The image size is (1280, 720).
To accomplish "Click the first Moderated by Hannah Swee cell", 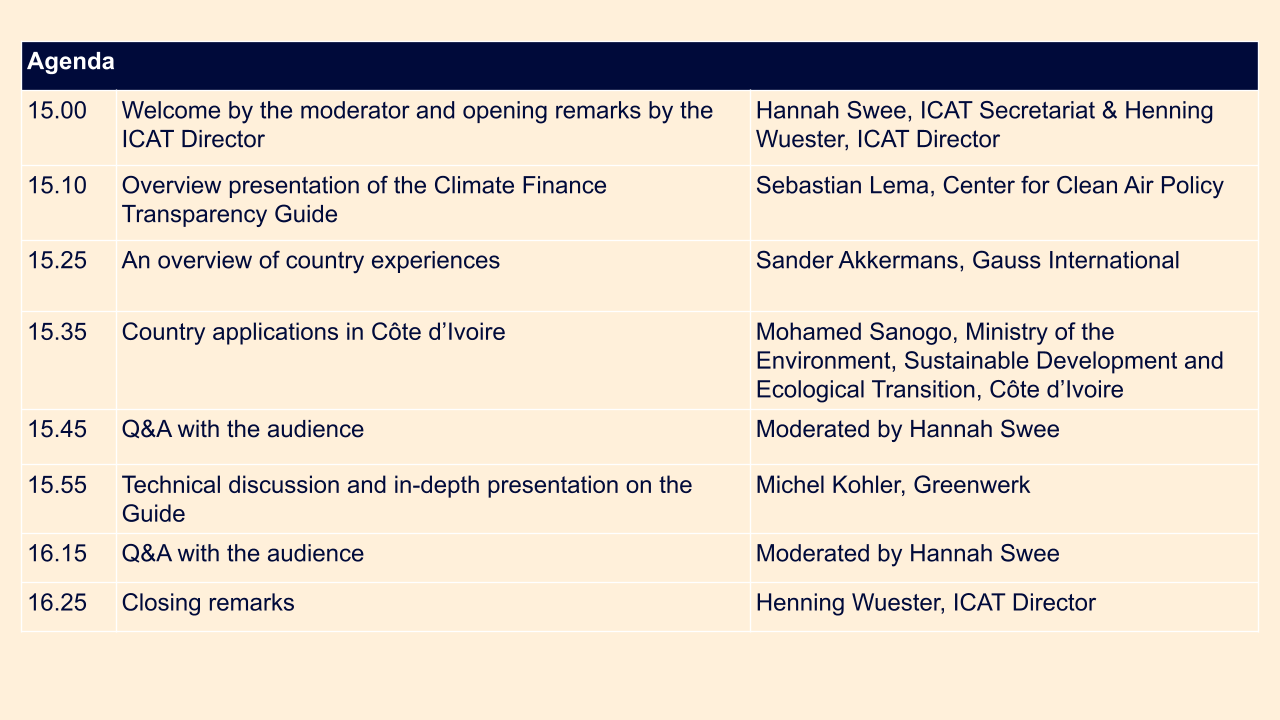I will point(1004,437).
